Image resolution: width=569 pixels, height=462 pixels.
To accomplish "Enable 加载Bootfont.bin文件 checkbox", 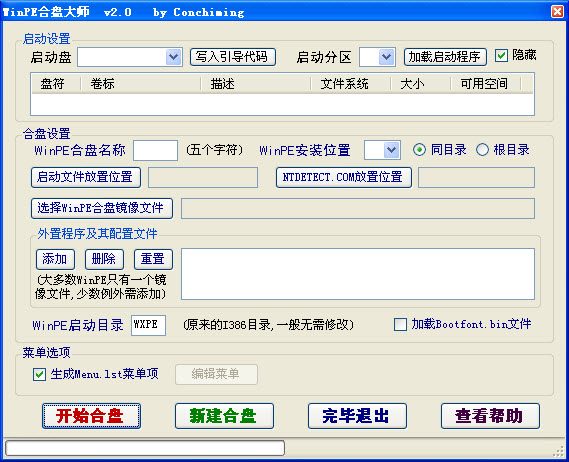I will coord(400,324).
